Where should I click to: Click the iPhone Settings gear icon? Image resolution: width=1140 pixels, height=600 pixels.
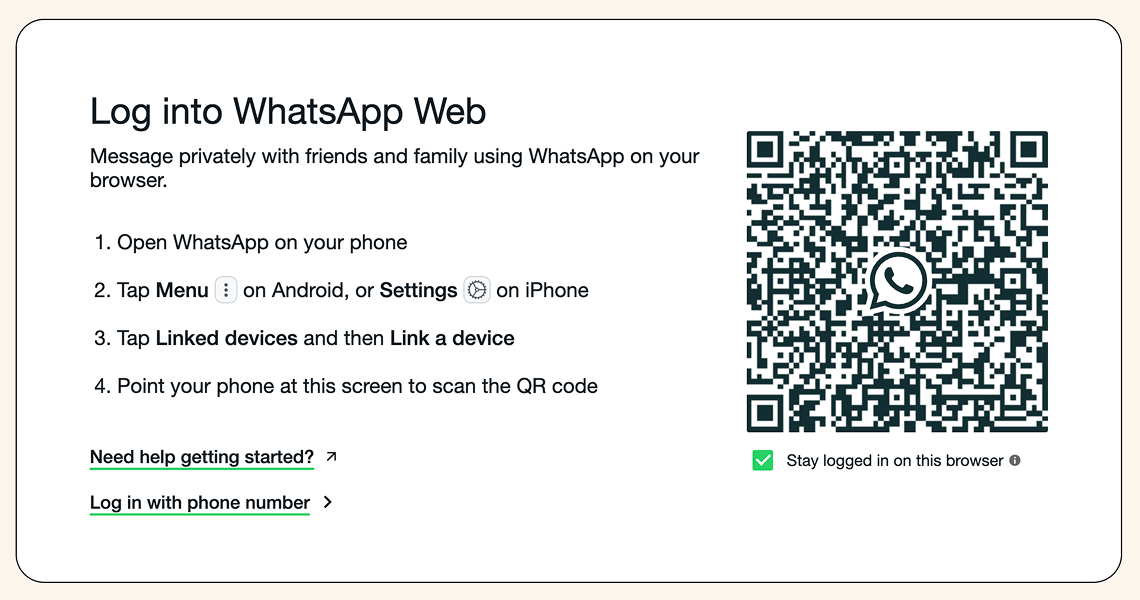(477, 290)
